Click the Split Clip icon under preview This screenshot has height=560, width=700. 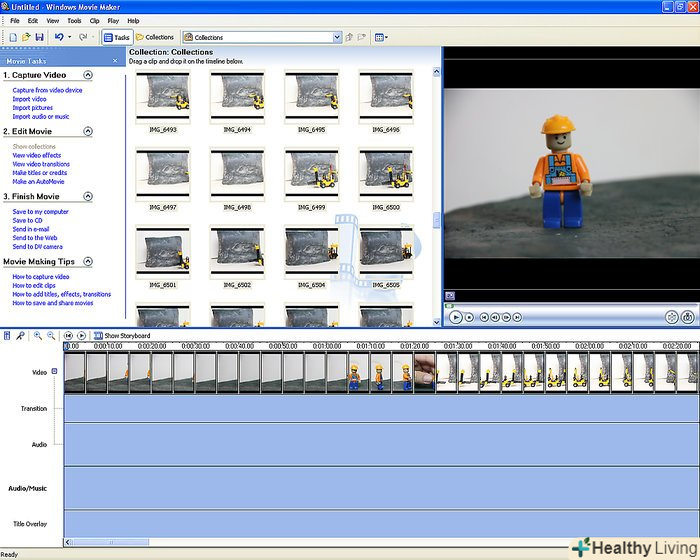[672, 317]
